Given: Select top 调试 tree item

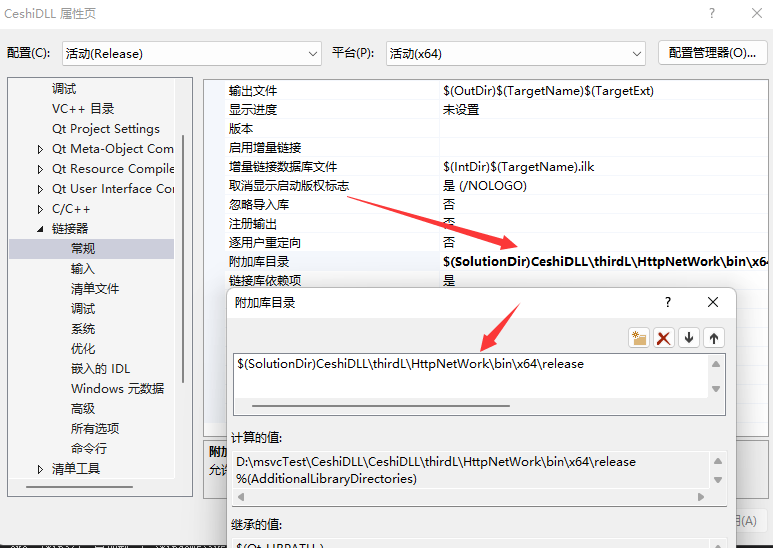Looking at the screenshot, I should 64,89.
